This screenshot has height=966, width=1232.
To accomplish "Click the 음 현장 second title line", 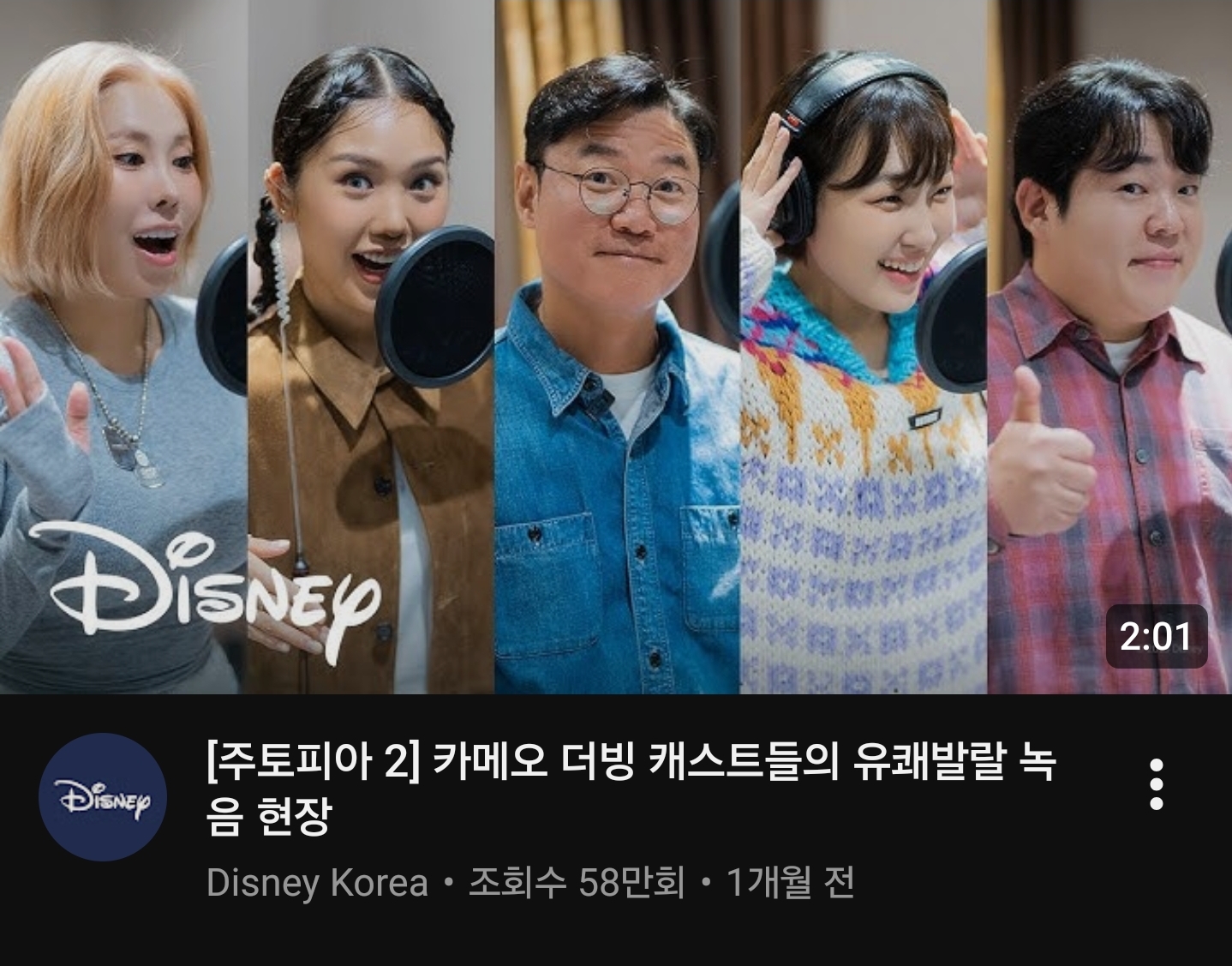I will (x=267, y=817).
